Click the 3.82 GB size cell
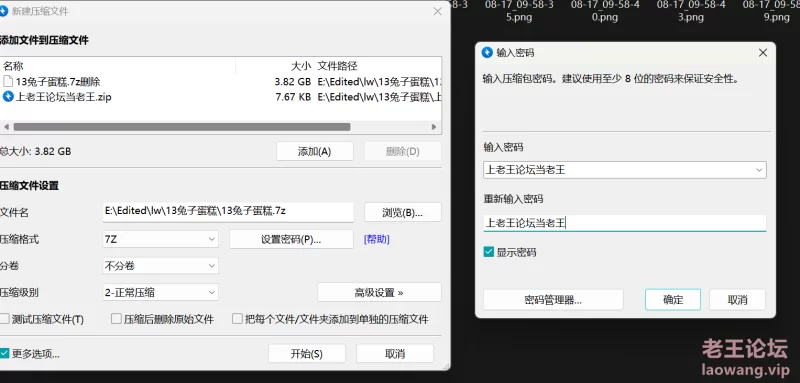This screenshot has width=800, height=383. [x=292, y=82]
